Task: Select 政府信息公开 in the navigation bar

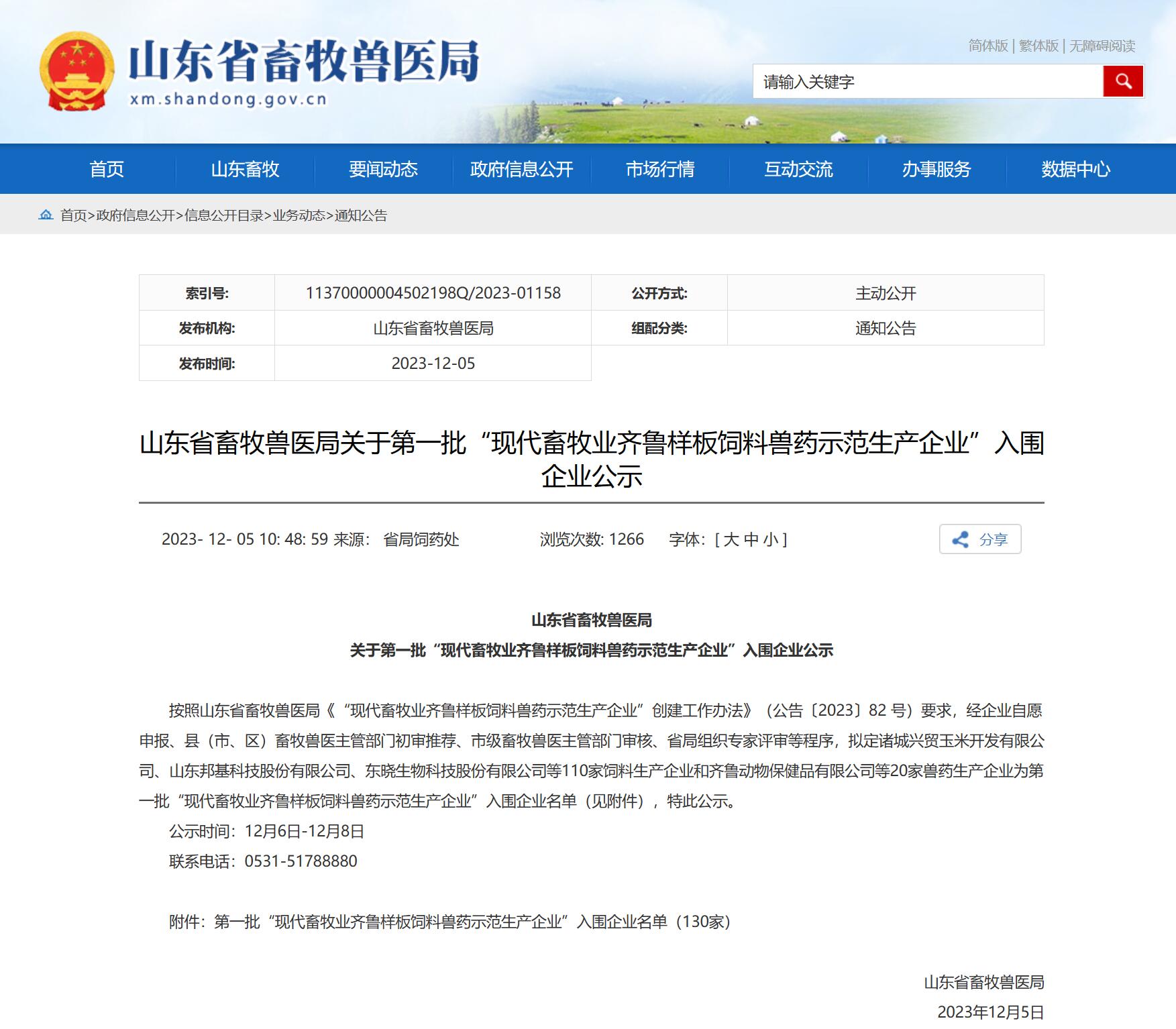Action: click(521, 169)
